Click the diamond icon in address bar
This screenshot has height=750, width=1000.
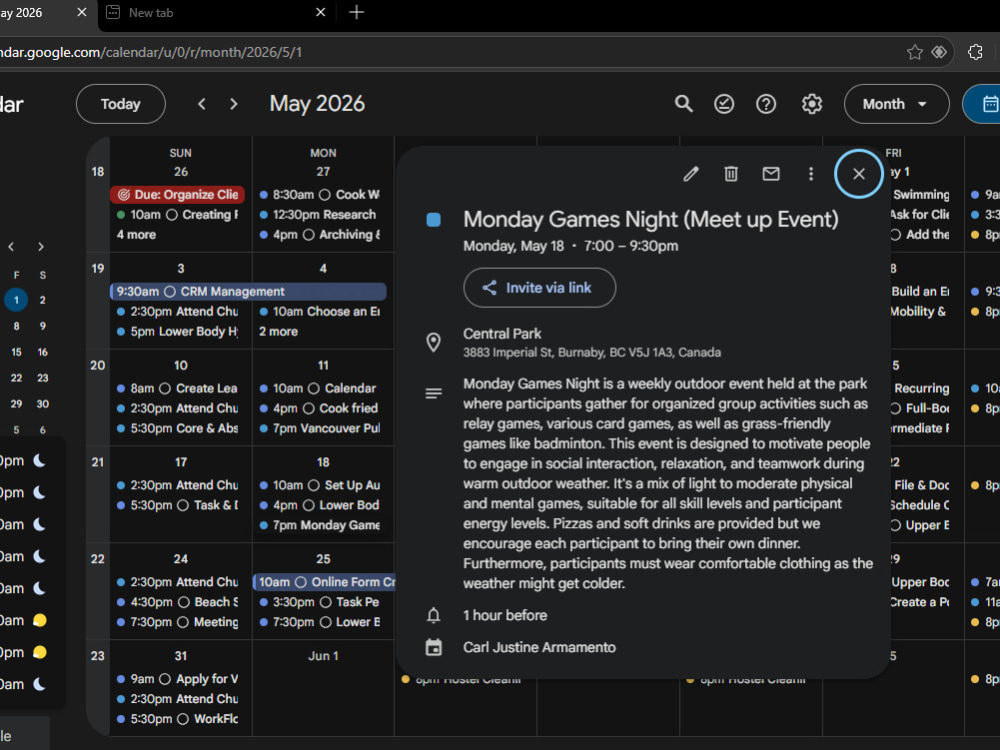[939, 52]
